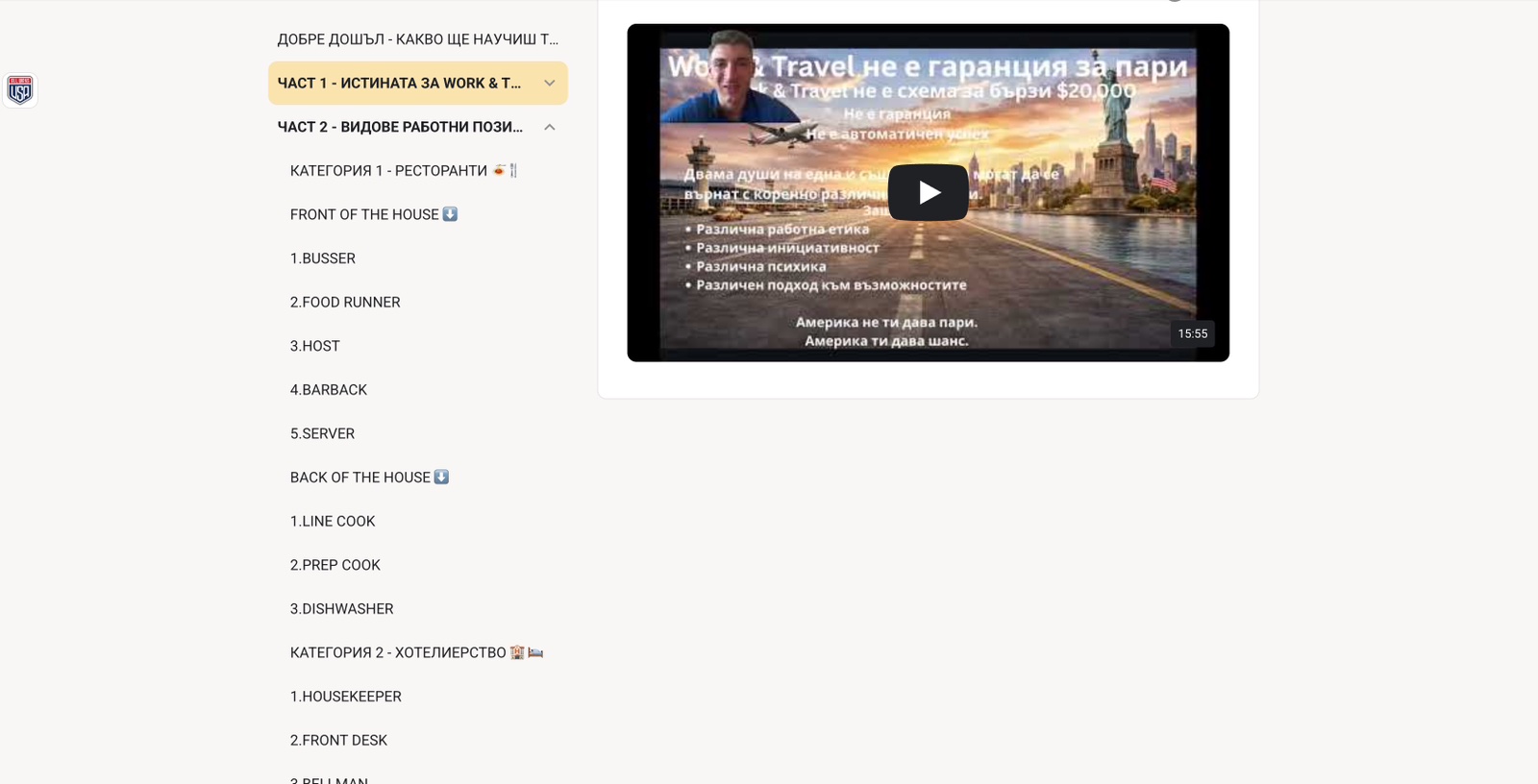
Task: Go to the 3.HOST lesson
Action: click(315, 346)
